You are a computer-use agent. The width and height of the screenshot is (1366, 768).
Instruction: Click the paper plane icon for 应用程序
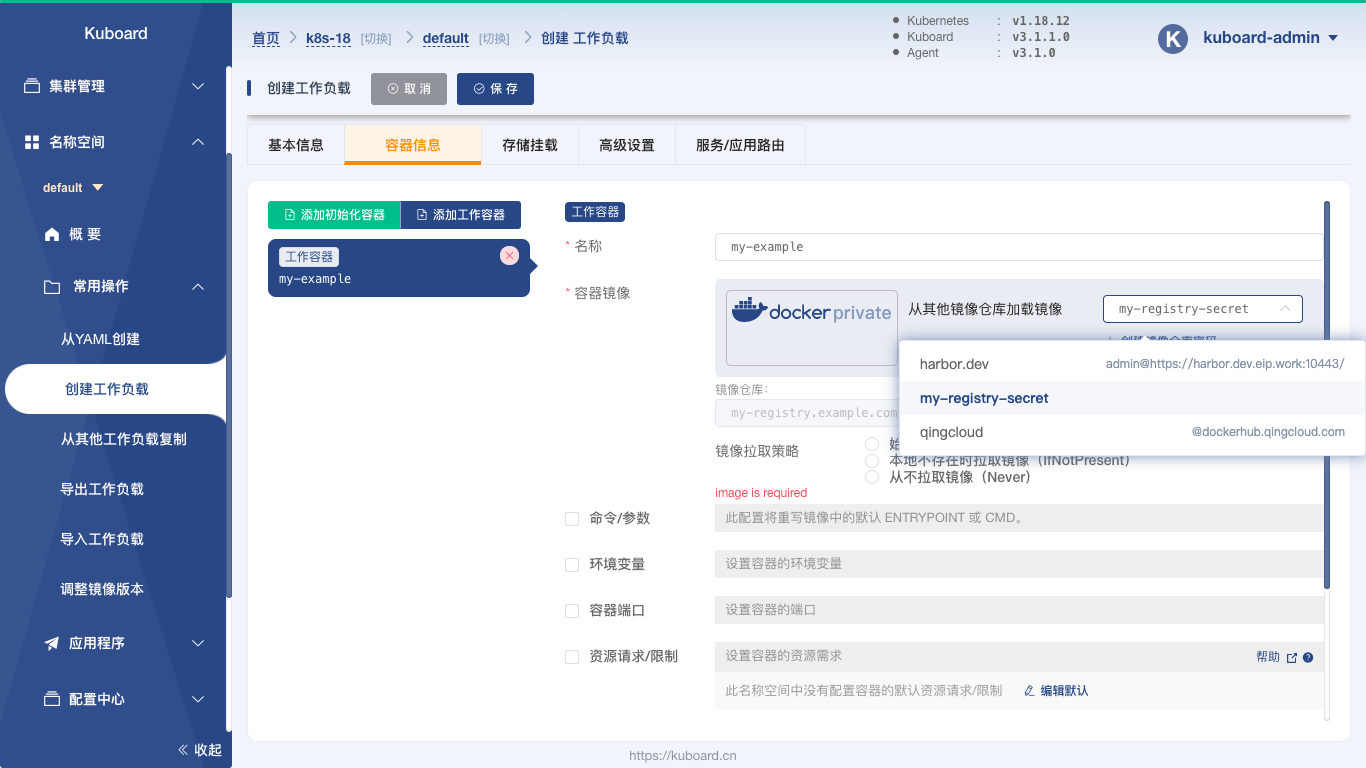pos(52,643)
